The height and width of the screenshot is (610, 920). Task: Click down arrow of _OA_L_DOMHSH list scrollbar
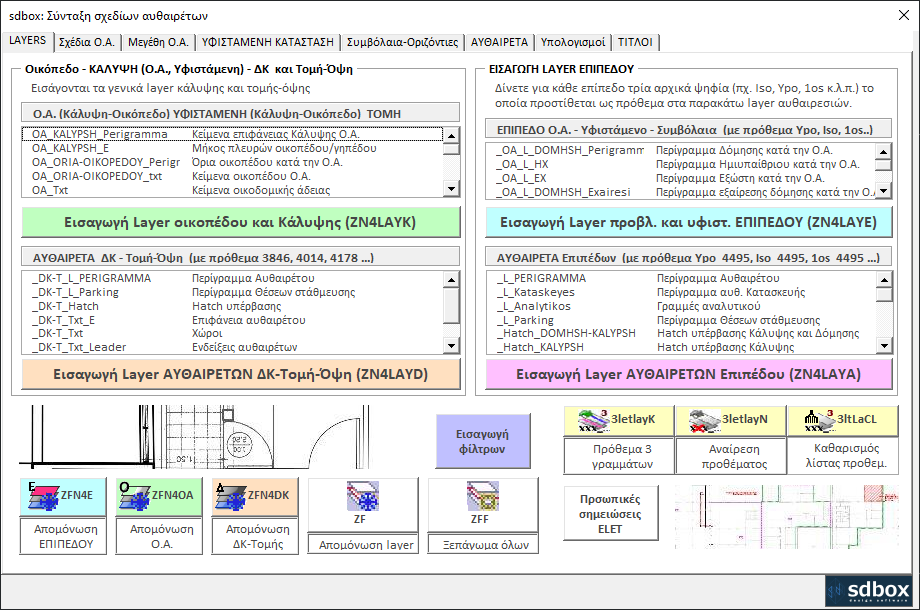884,191
